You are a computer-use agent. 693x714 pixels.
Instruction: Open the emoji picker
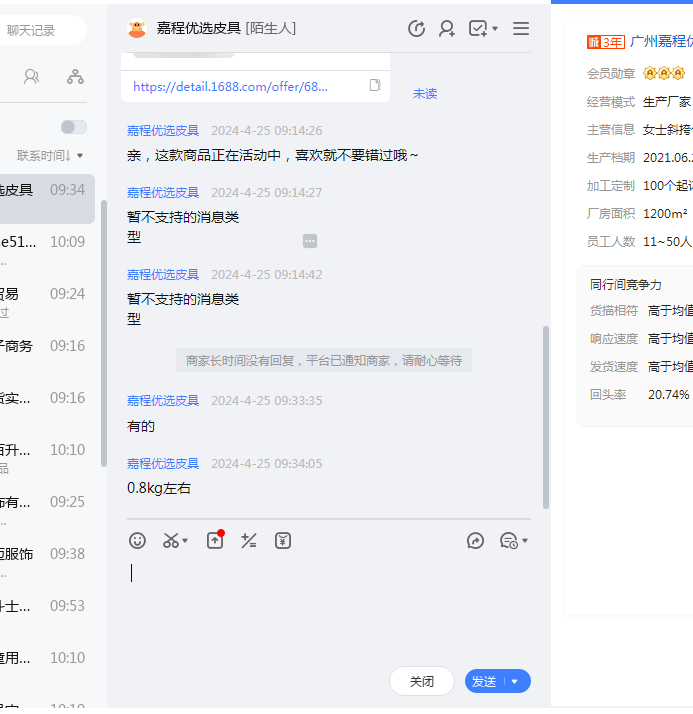138,540
